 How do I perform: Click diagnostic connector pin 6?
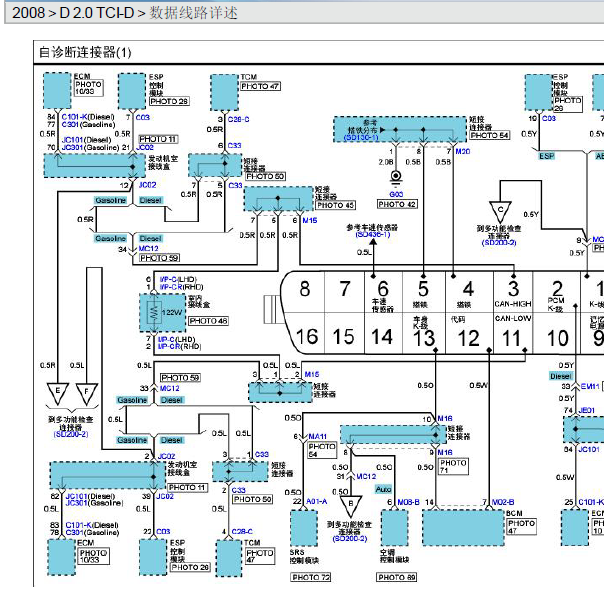pyautogui.click(x=383, y=289)
